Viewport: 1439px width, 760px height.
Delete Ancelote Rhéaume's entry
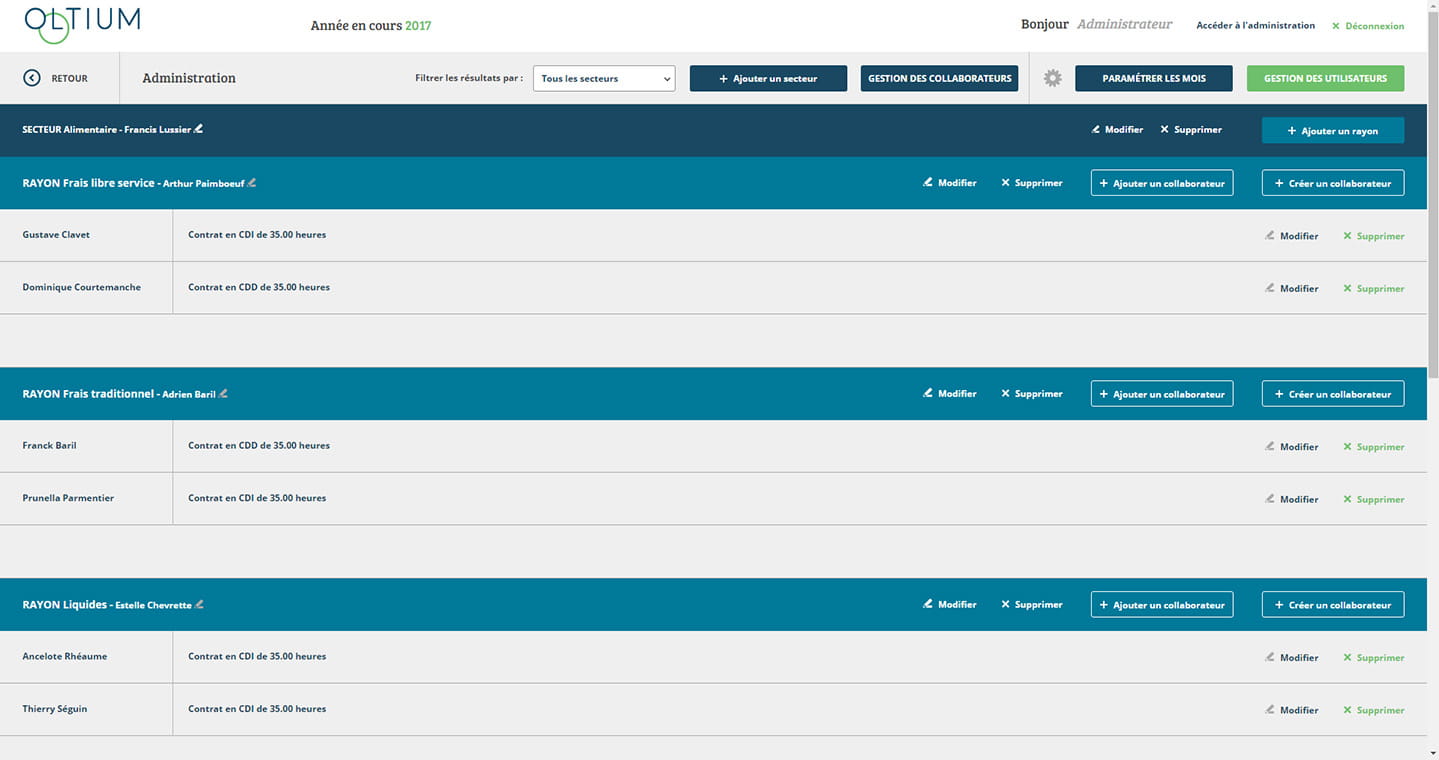[x=1374, y=658]
